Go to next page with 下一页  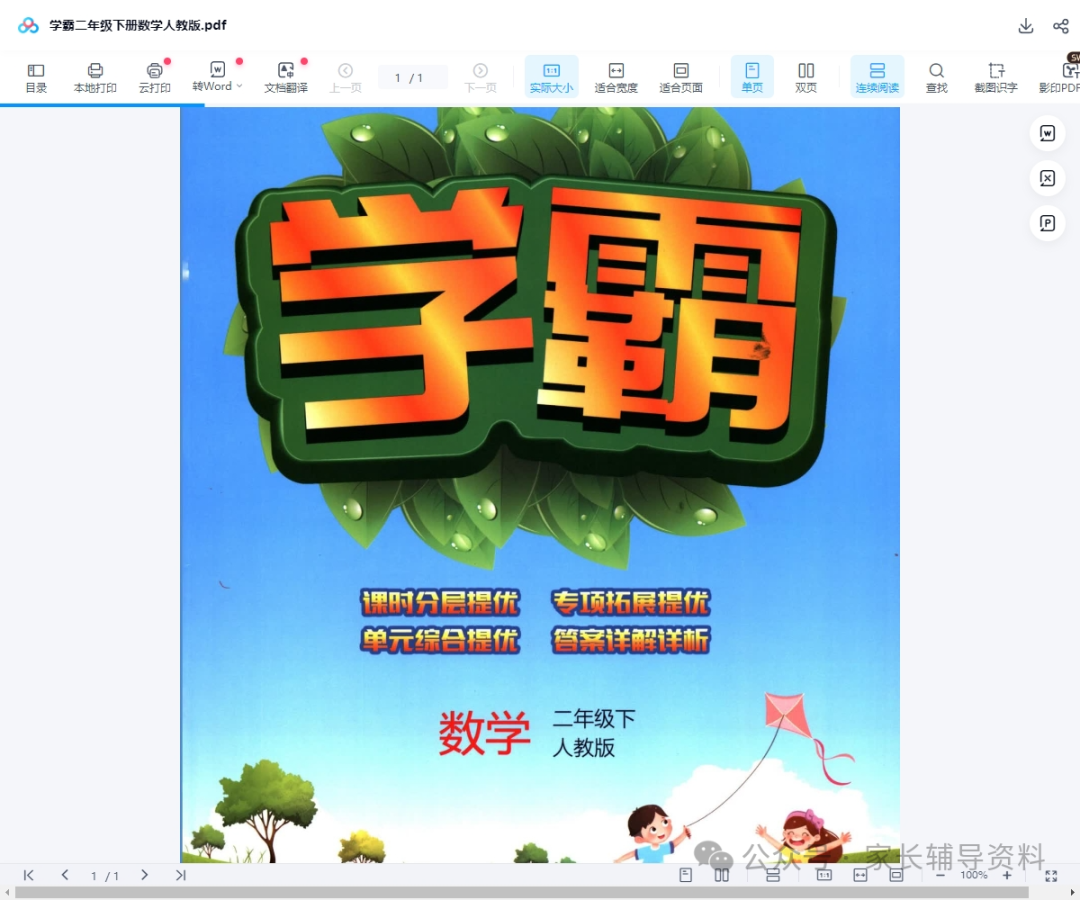(x=480, y=78)
